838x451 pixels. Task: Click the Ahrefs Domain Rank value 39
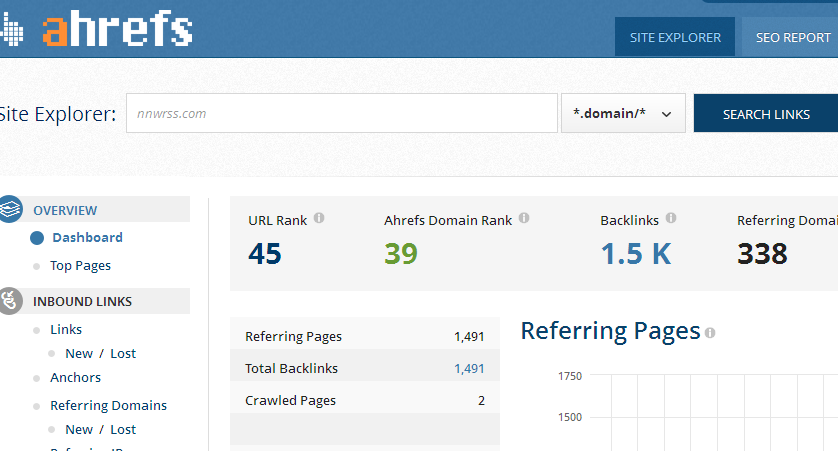coord(401,253)
